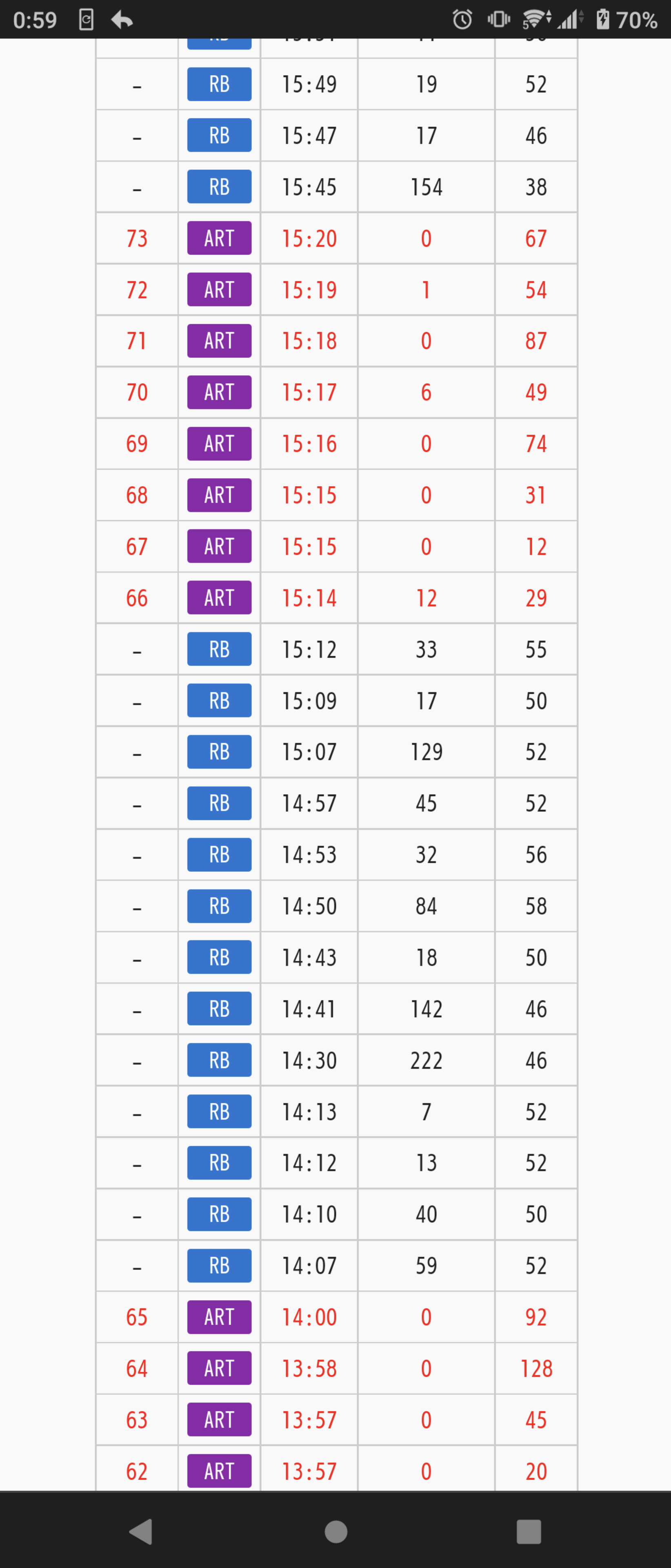
Task: Tap the RB badge at 14:30
Action: pos(219,1060)
